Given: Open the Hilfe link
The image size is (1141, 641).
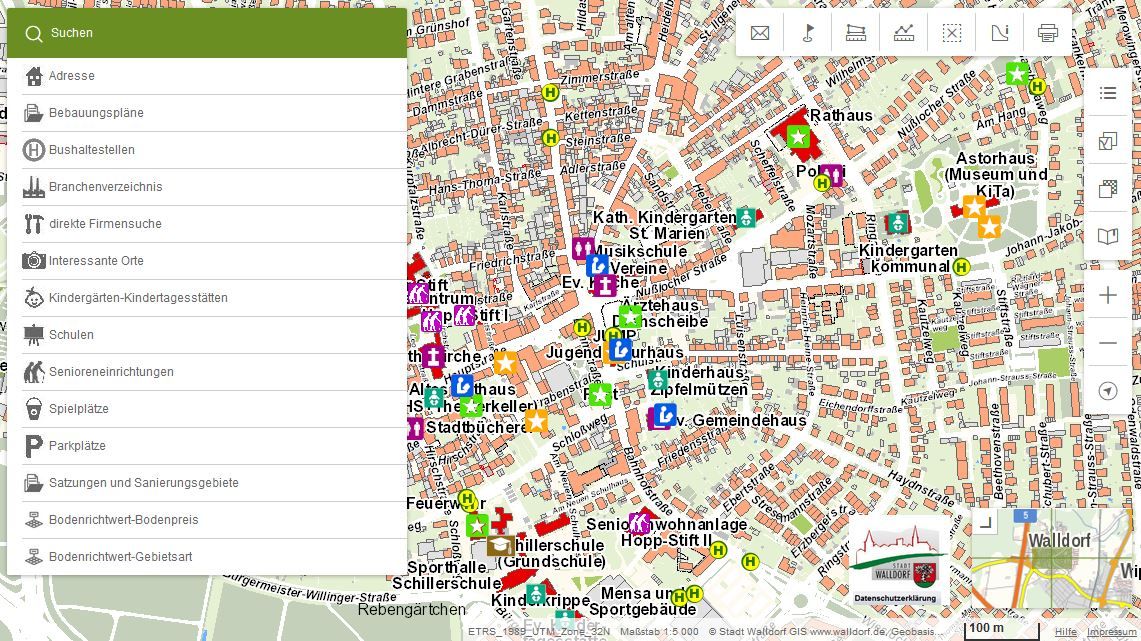Looking at the screenshot, I should point(1065,632).
